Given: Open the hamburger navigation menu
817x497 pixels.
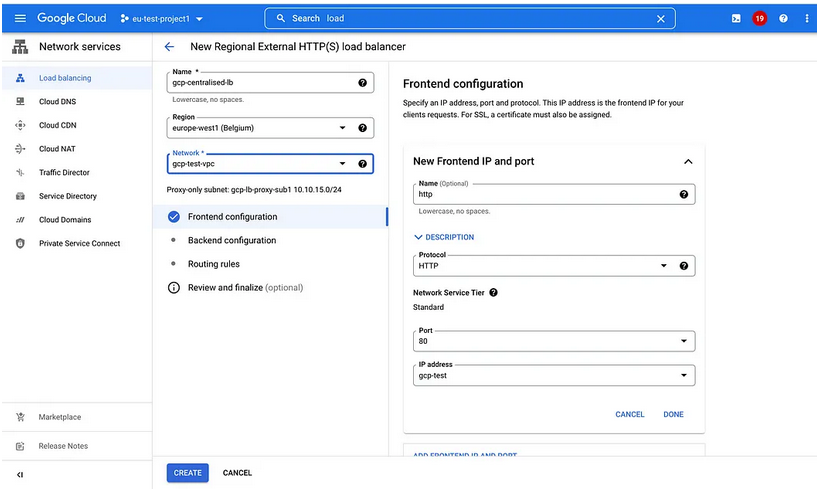Looking at the screenshot, I should [20, 18].
